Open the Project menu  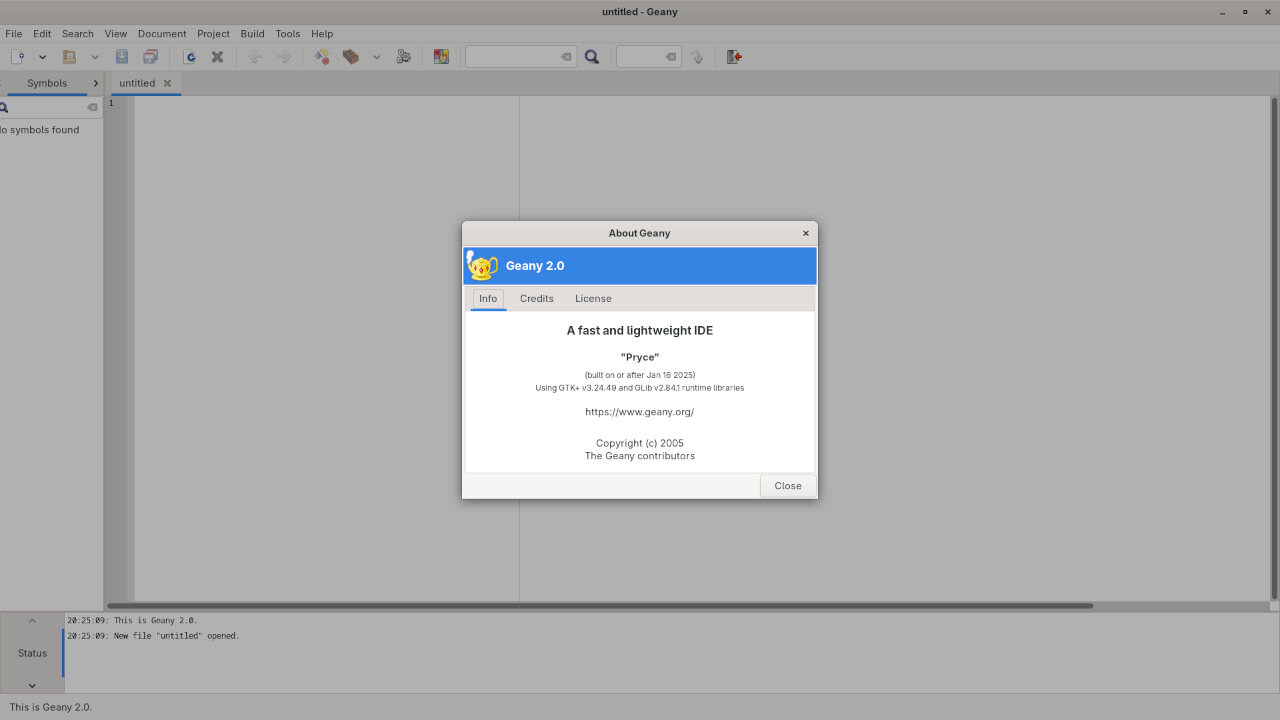pos(213,34)
